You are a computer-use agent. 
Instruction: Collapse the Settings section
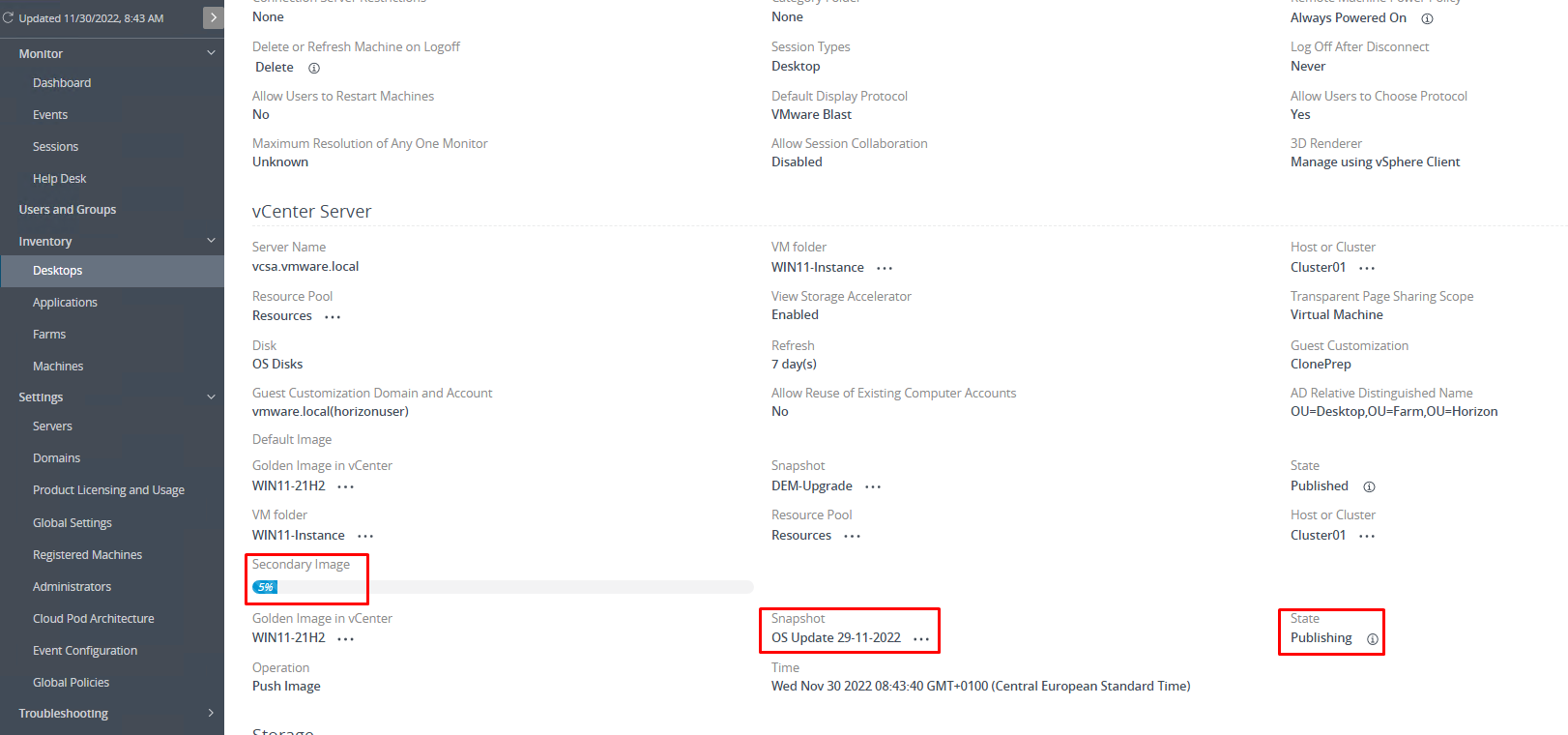(x=211, y=397)
